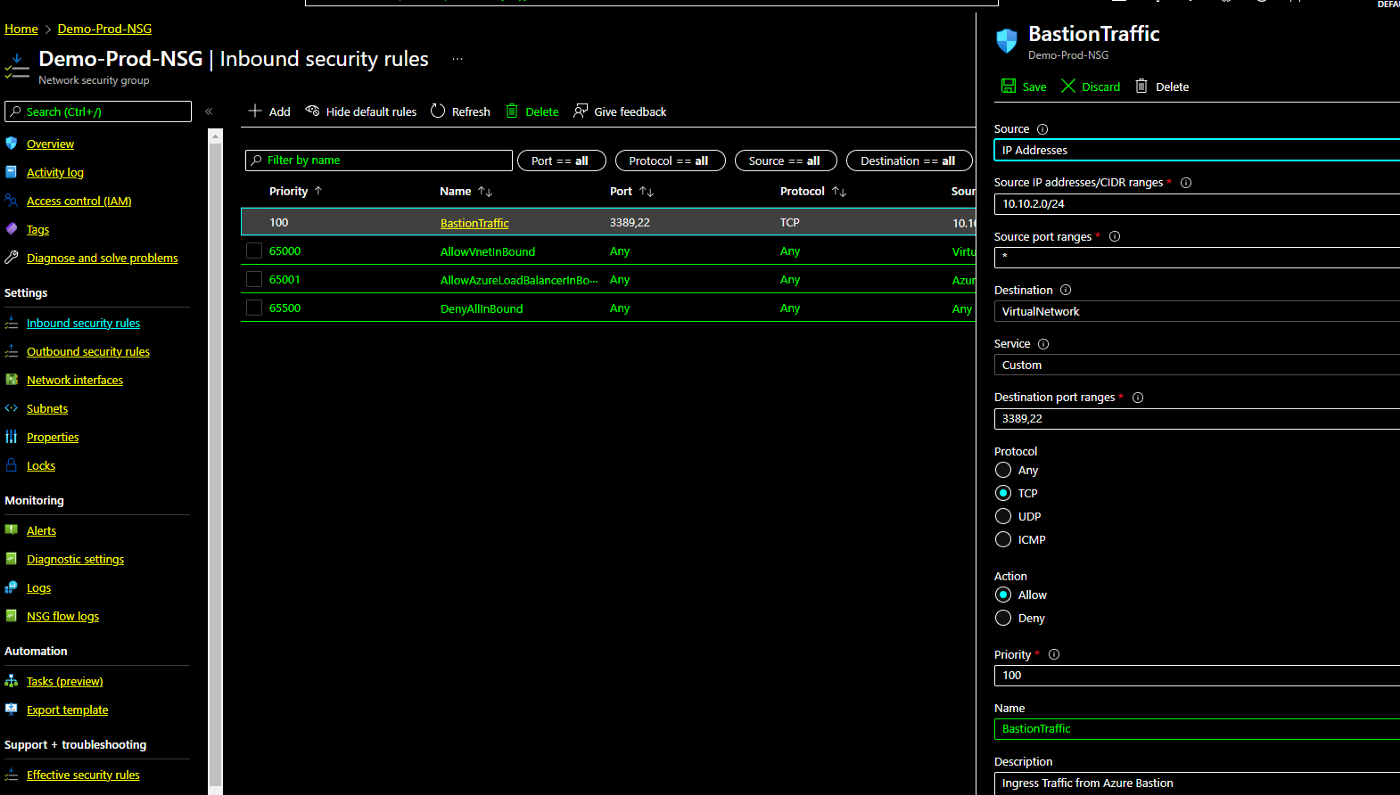Click the Add button in toolbar
Viewport: 1400px width, 795px height.
[269, 111]
